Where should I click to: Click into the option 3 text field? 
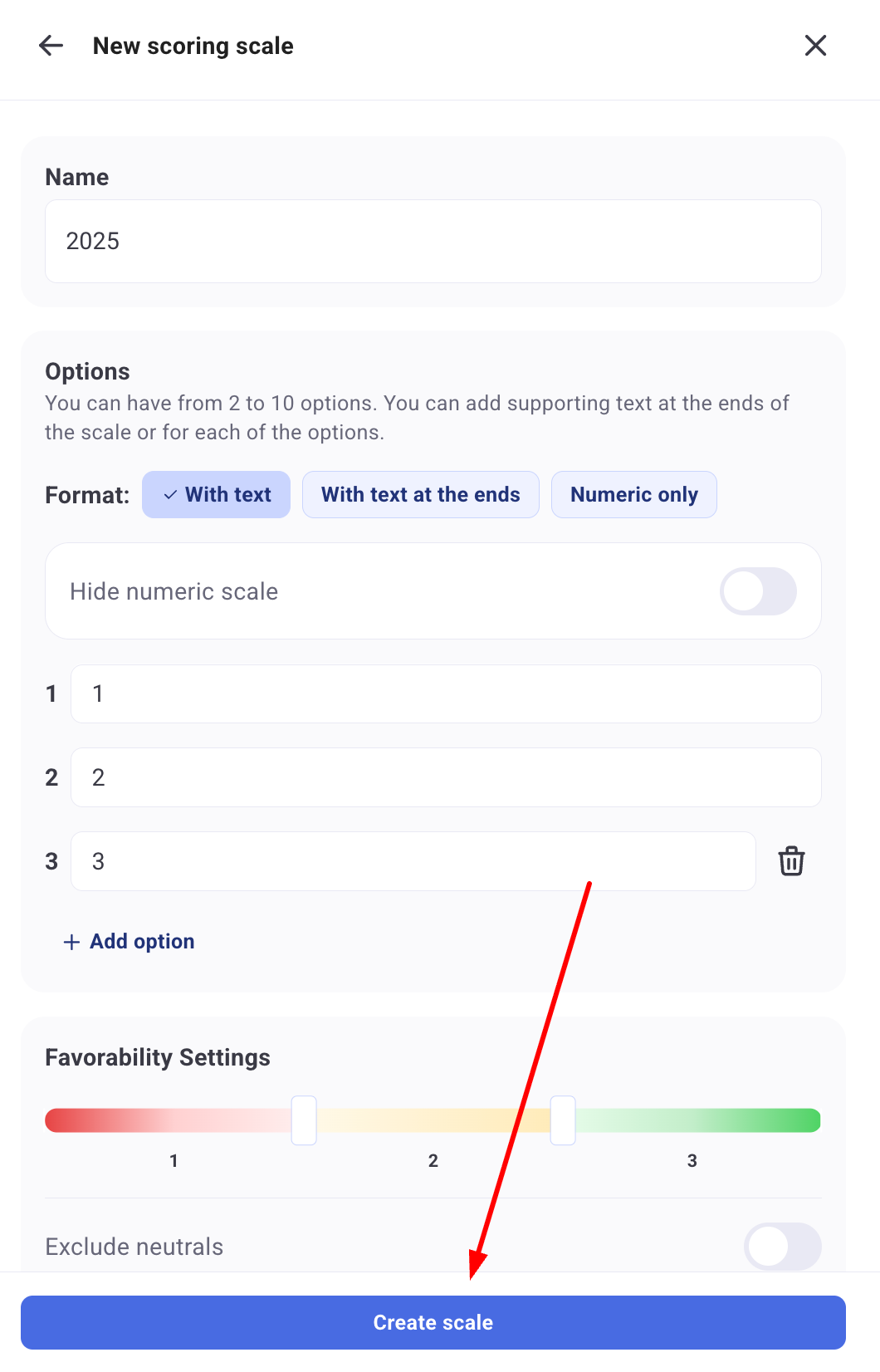tap(413, 861)
